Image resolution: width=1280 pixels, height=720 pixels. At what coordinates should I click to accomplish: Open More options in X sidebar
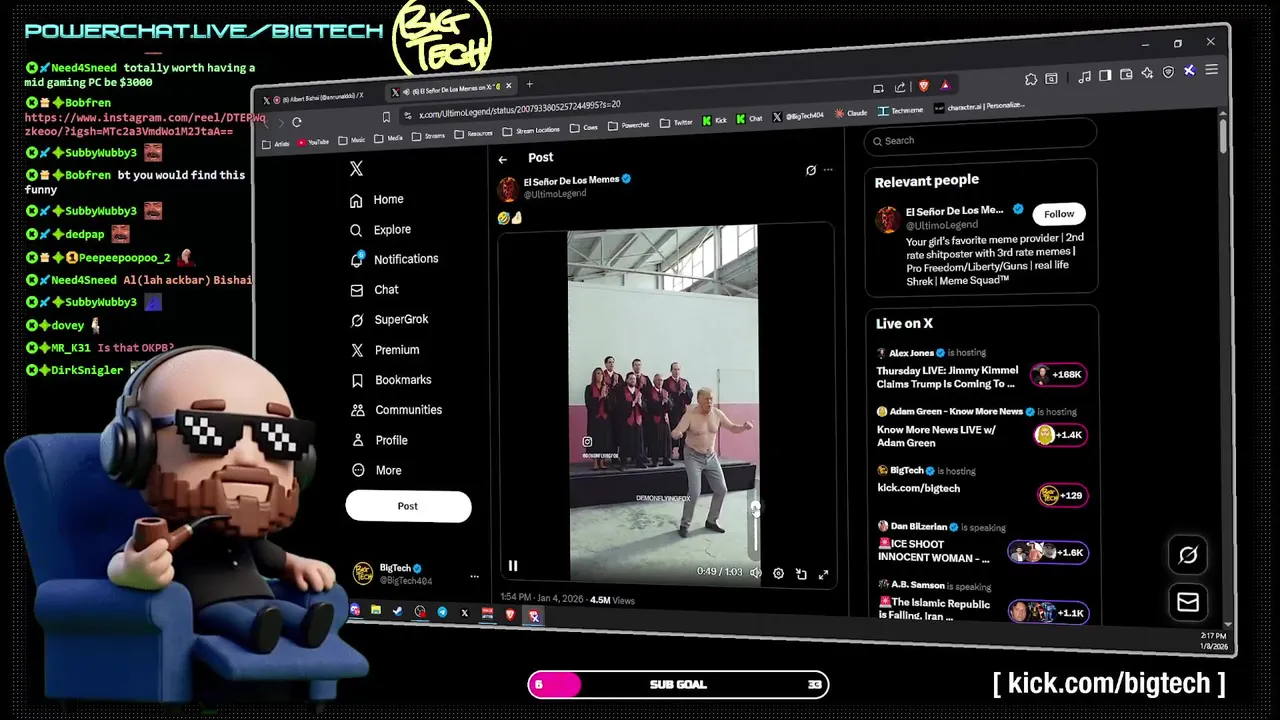[376, 471]
